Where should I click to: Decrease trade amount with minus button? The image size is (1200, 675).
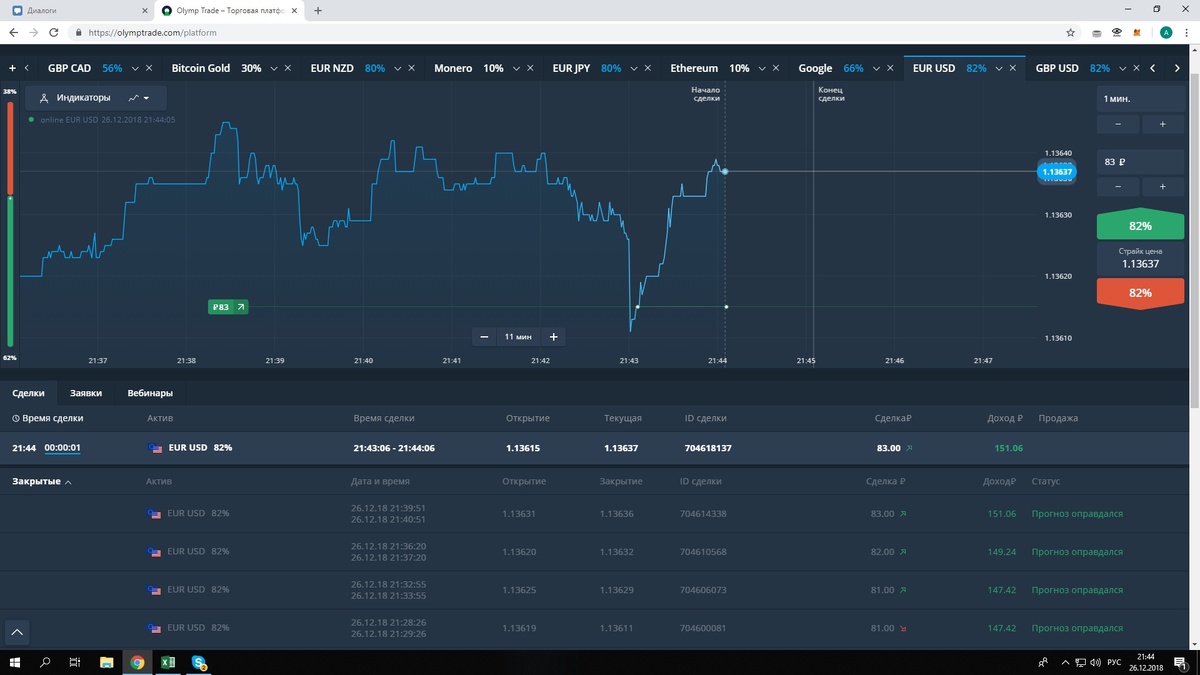pyautogui.click(x=1118, y=187)
